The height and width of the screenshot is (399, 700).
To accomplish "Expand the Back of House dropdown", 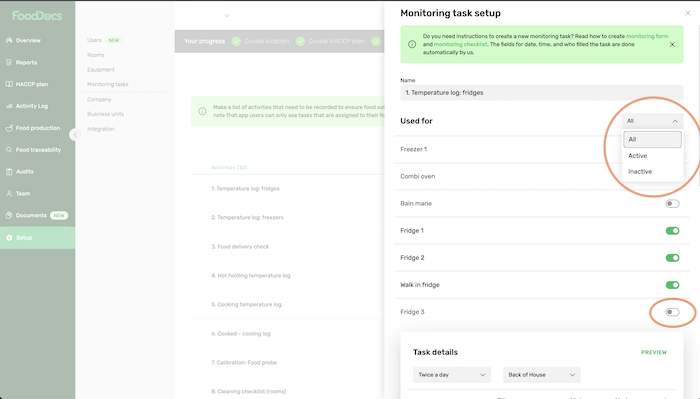I will pyautogui.click(x=542, y=375).
